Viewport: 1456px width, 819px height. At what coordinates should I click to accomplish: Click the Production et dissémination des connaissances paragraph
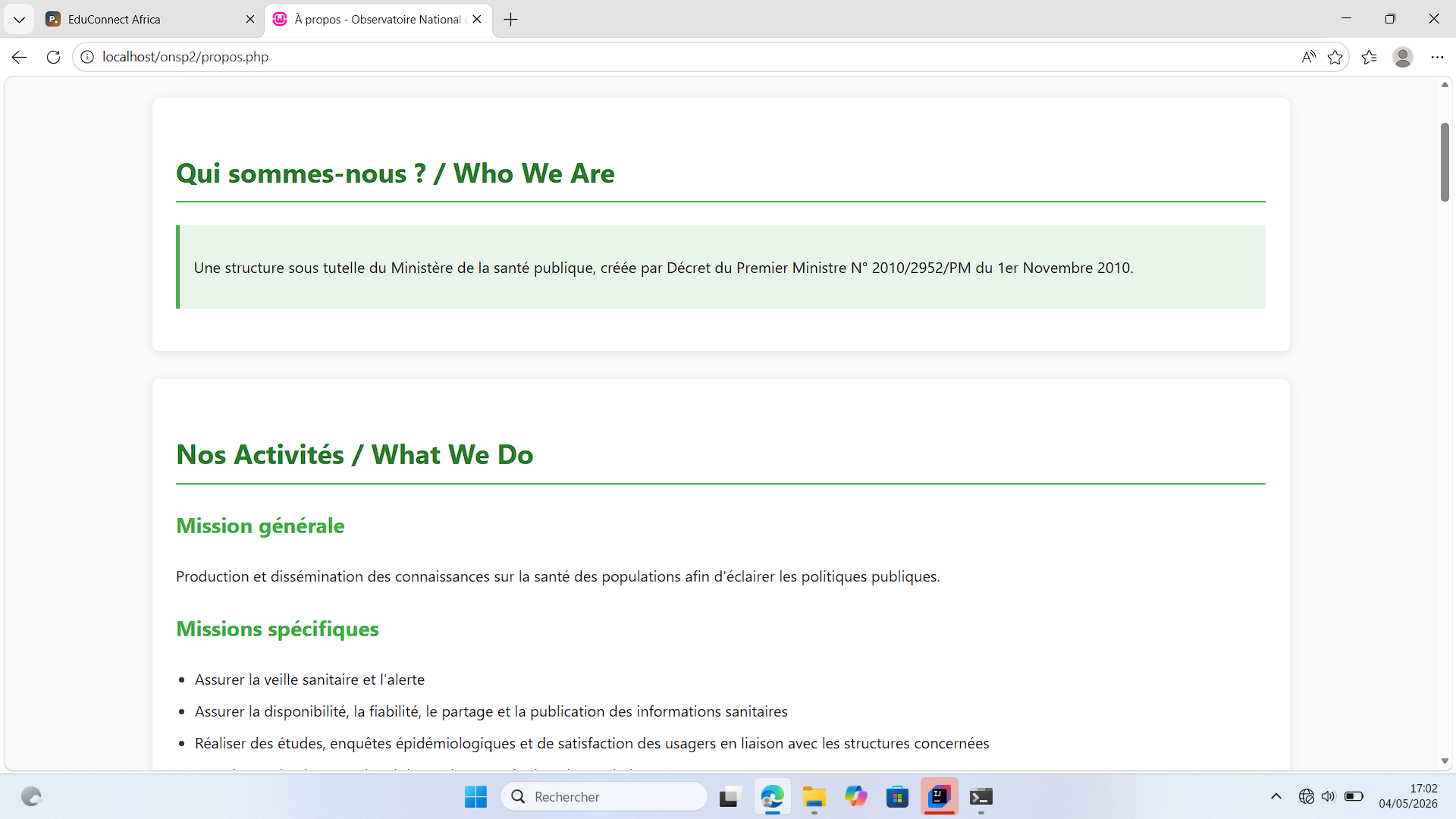coord(558,576)
